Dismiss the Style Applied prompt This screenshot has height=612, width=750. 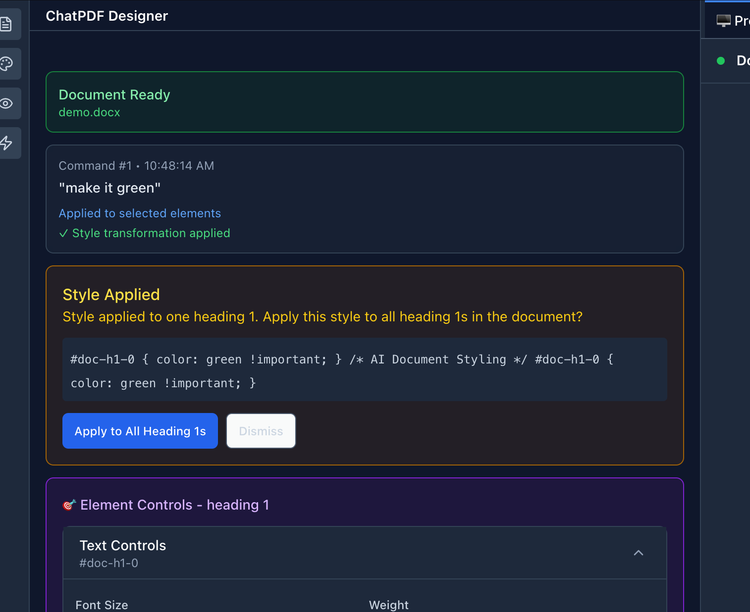261,431
